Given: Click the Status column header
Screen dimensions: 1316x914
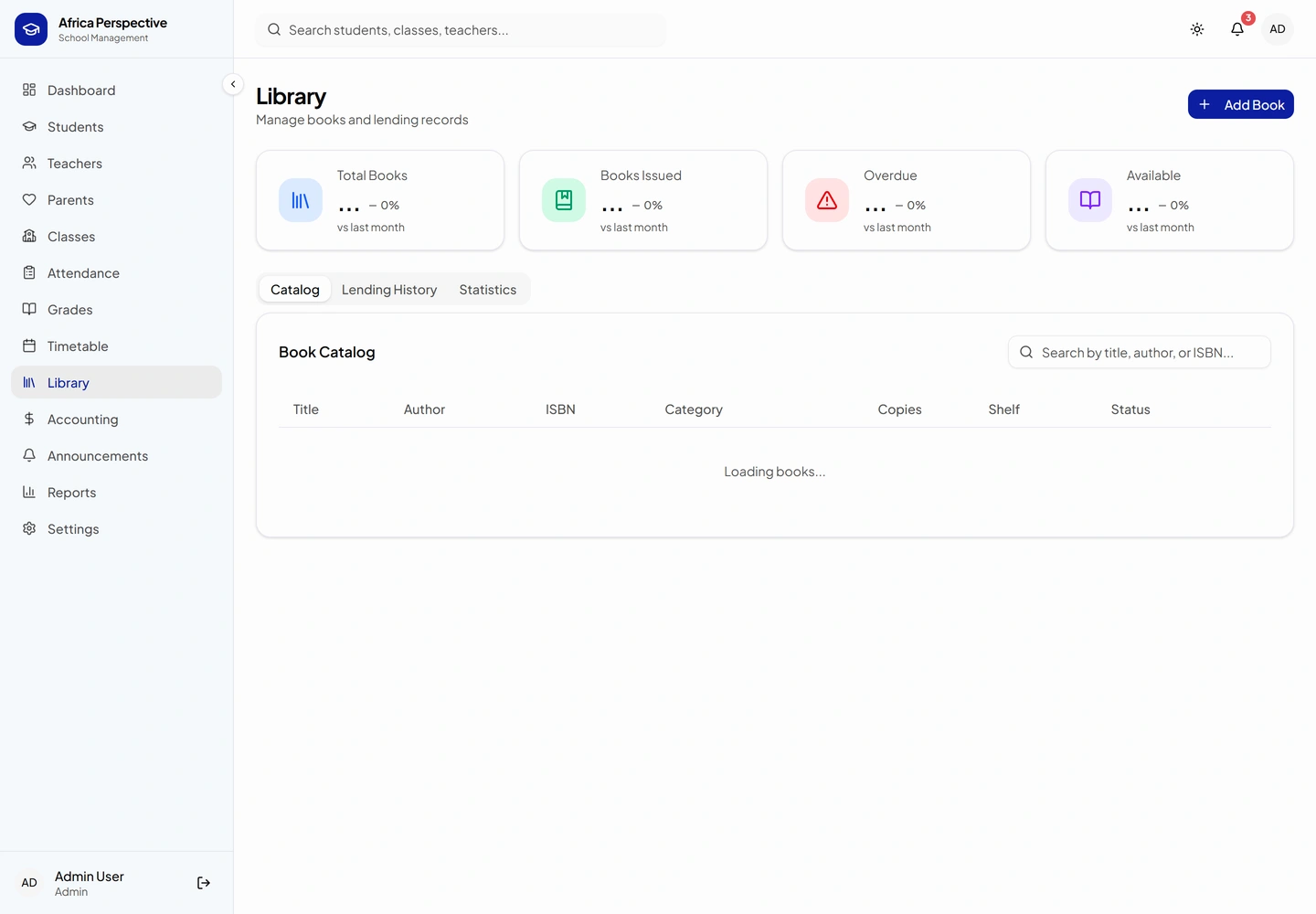Looking at the screenshot, I should (1130, 409).
